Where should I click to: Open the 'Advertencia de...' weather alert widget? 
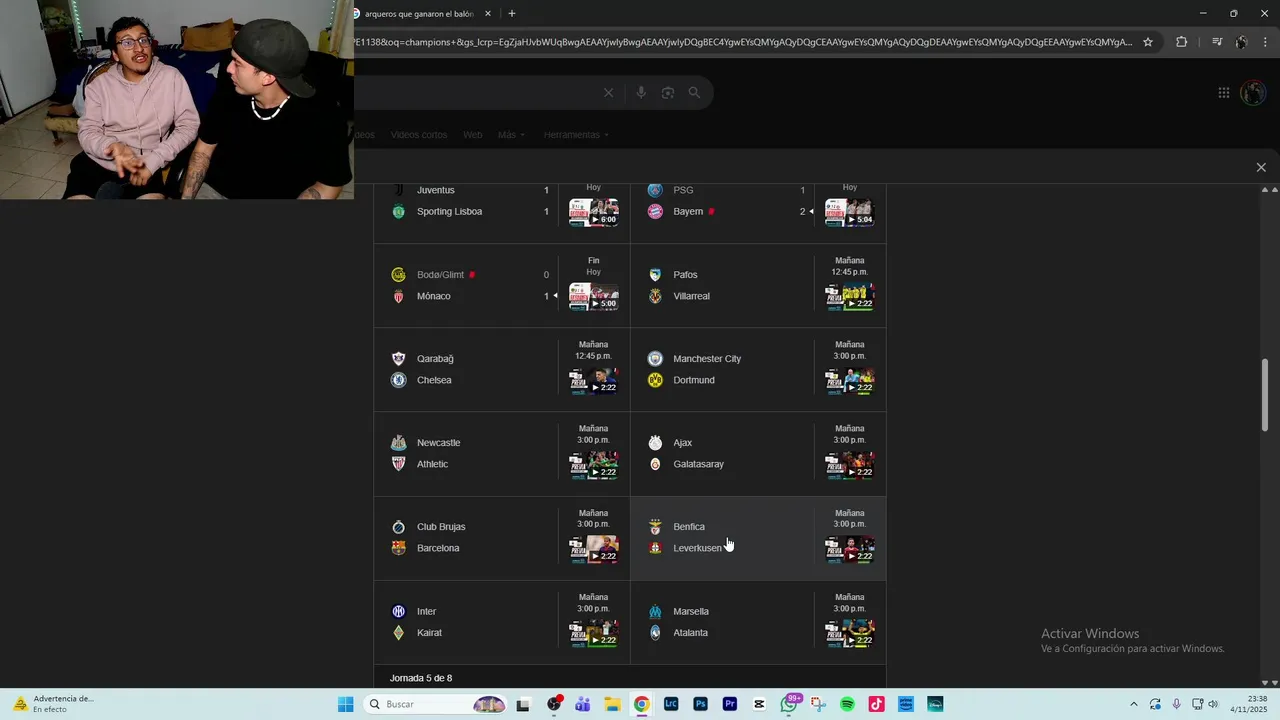tap(53, 704)
